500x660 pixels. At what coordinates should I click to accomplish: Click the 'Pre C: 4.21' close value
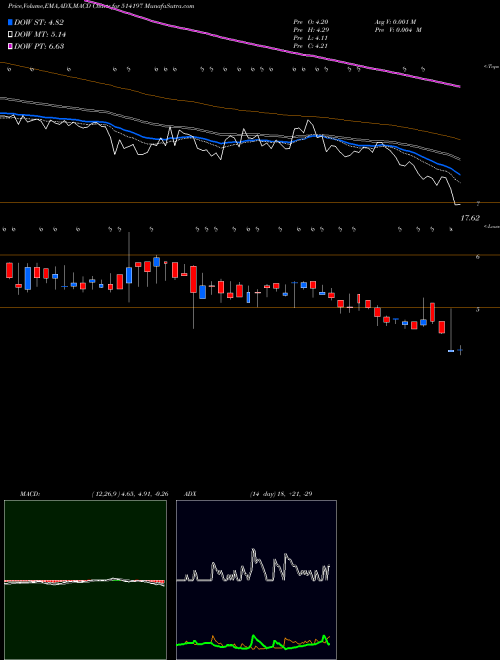pyautogui.click(x=311, y=46)
